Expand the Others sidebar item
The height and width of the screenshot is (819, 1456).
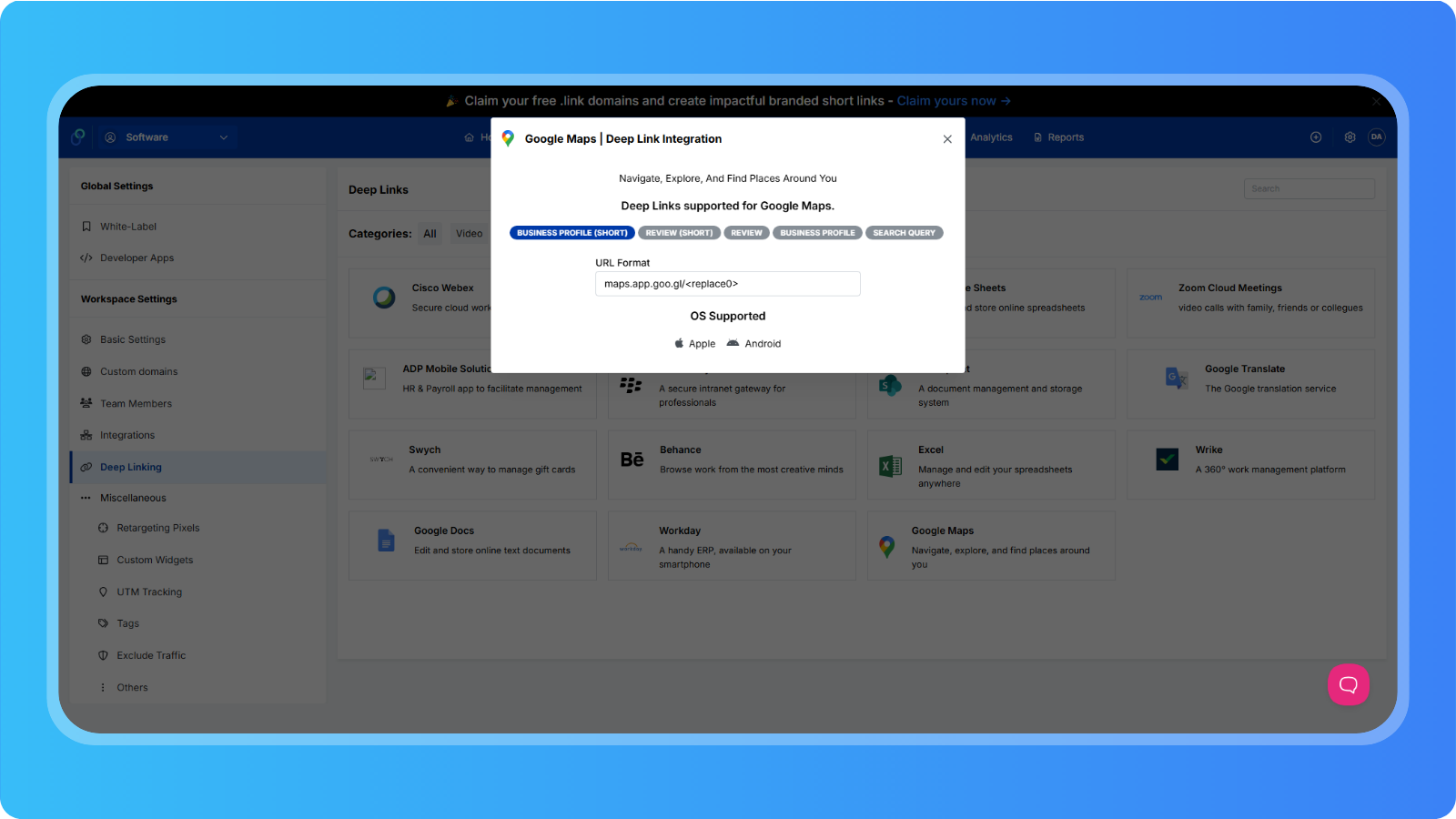point(132,688)
